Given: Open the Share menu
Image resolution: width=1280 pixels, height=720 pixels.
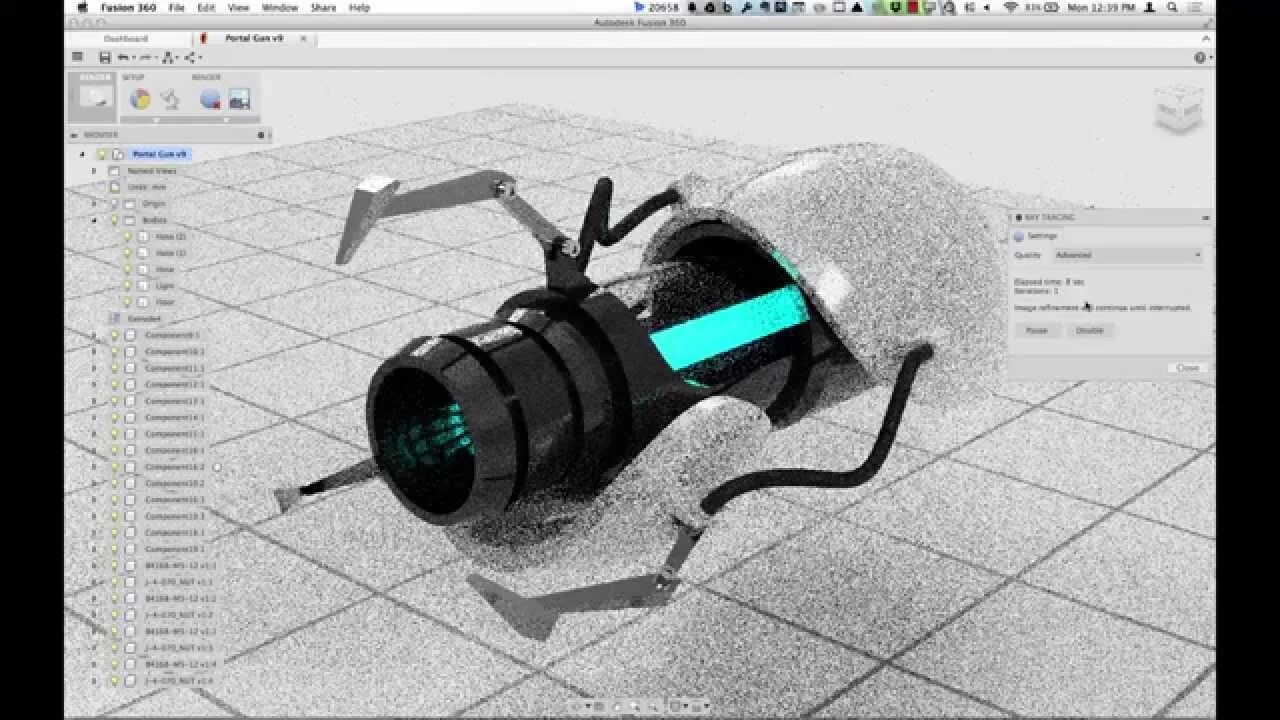Looking at the screenshot, I should (x=323, y=7).
